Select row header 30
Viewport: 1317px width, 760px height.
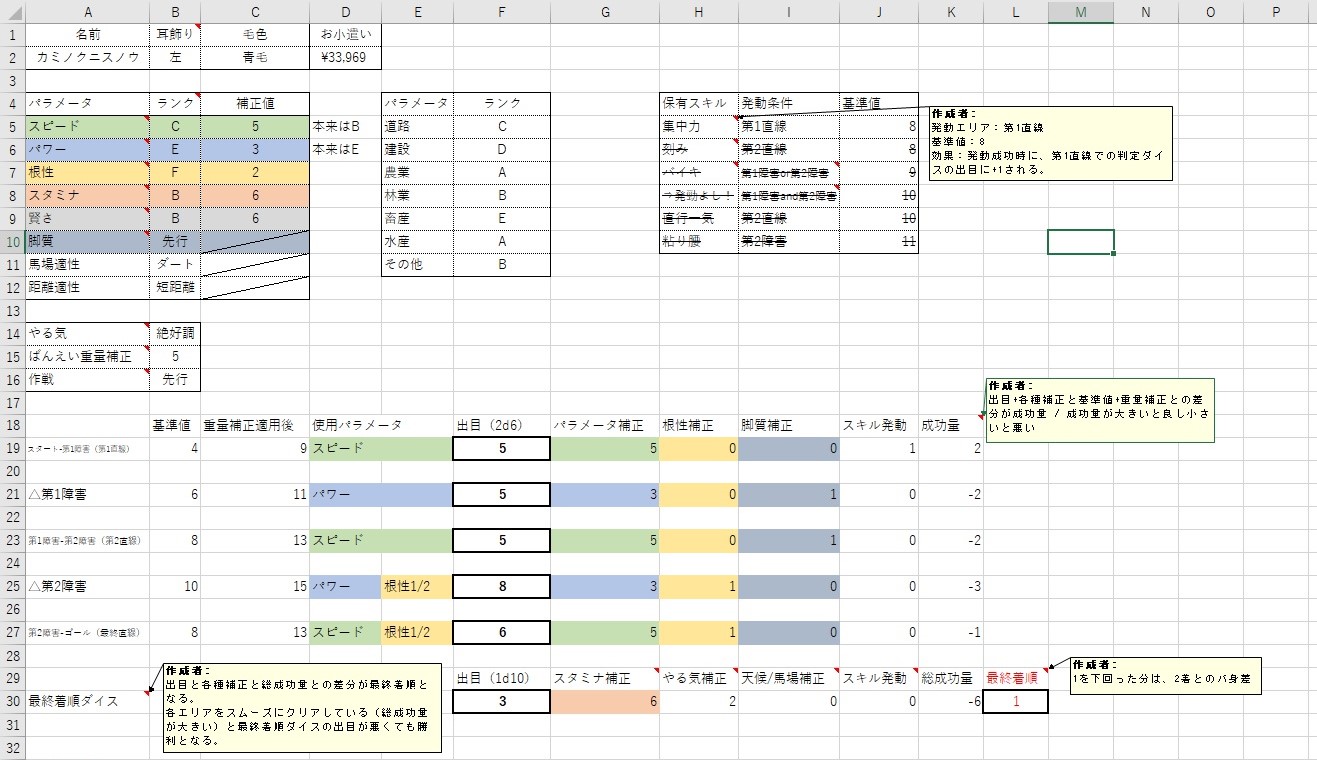point(12,702)
